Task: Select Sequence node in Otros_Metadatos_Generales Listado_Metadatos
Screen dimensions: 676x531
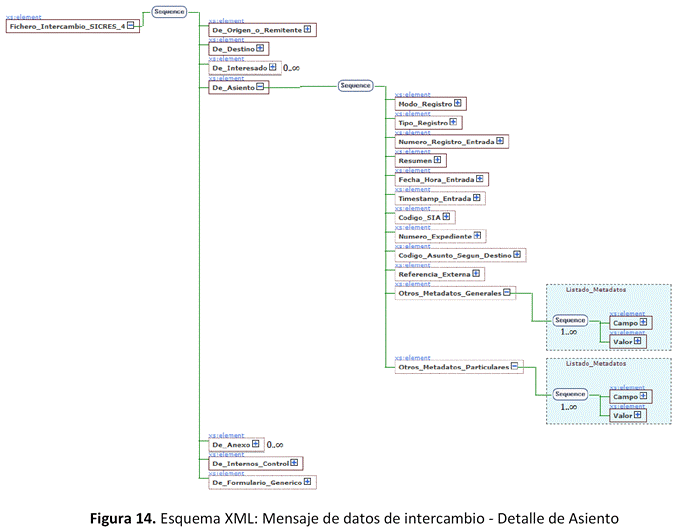Action: pyautogui.click(x=570, y=320)
